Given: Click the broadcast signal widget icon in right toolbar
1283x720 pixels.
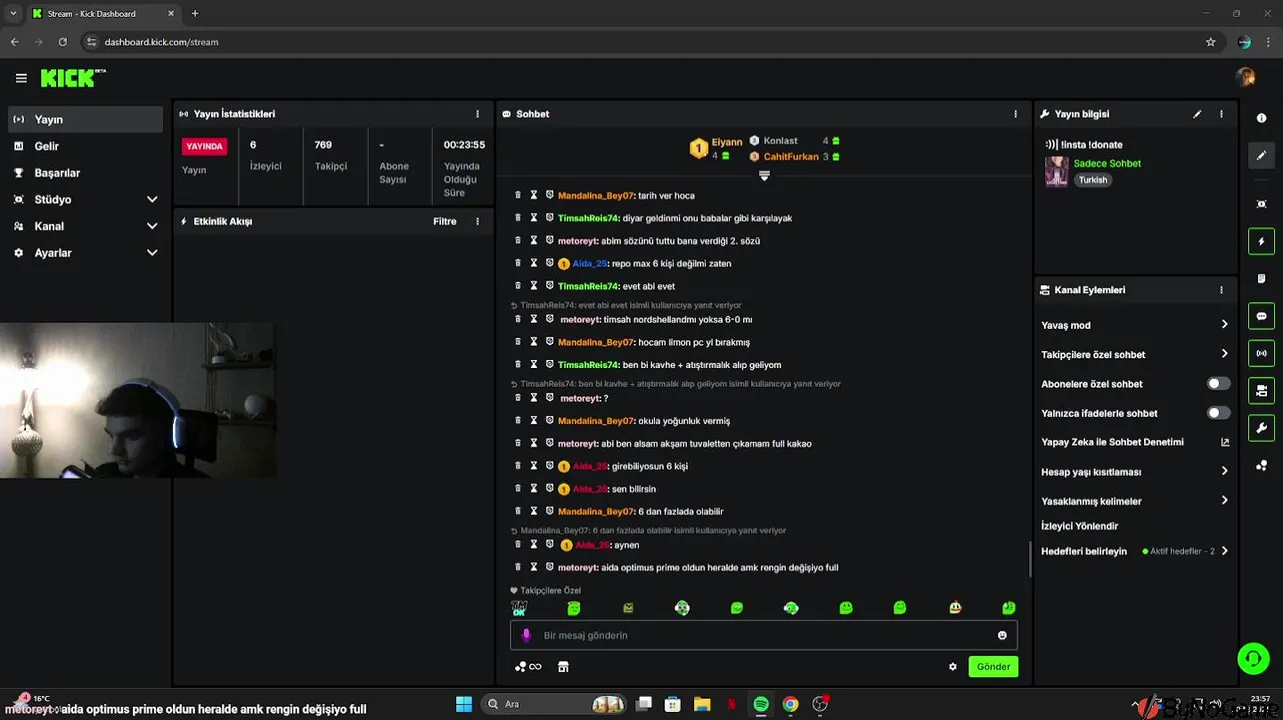Looking at the screenshot, I should [x=1261, y=353].
